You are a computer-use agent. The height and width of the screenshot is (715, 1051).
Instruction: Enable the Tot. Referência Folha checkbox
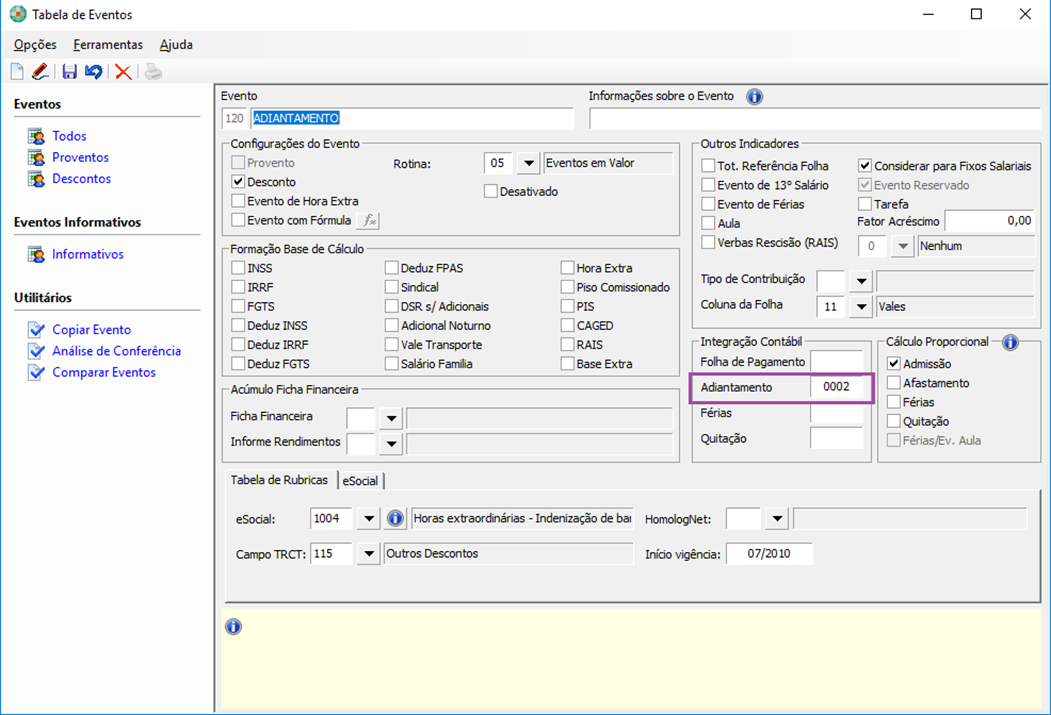(x=708, y=166)
